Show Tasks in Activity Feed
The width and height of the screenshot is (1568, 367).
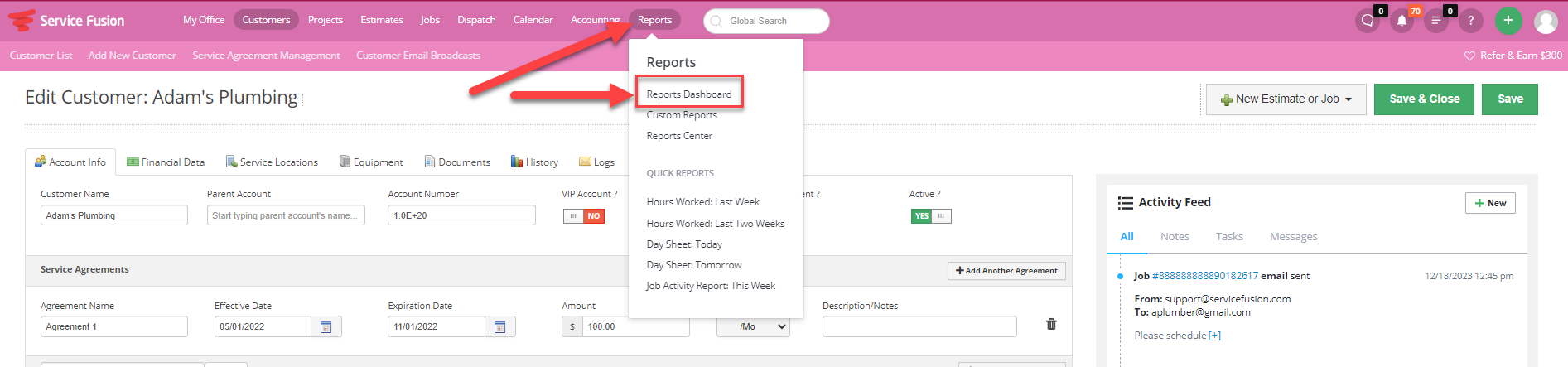tap(1229, 237)
